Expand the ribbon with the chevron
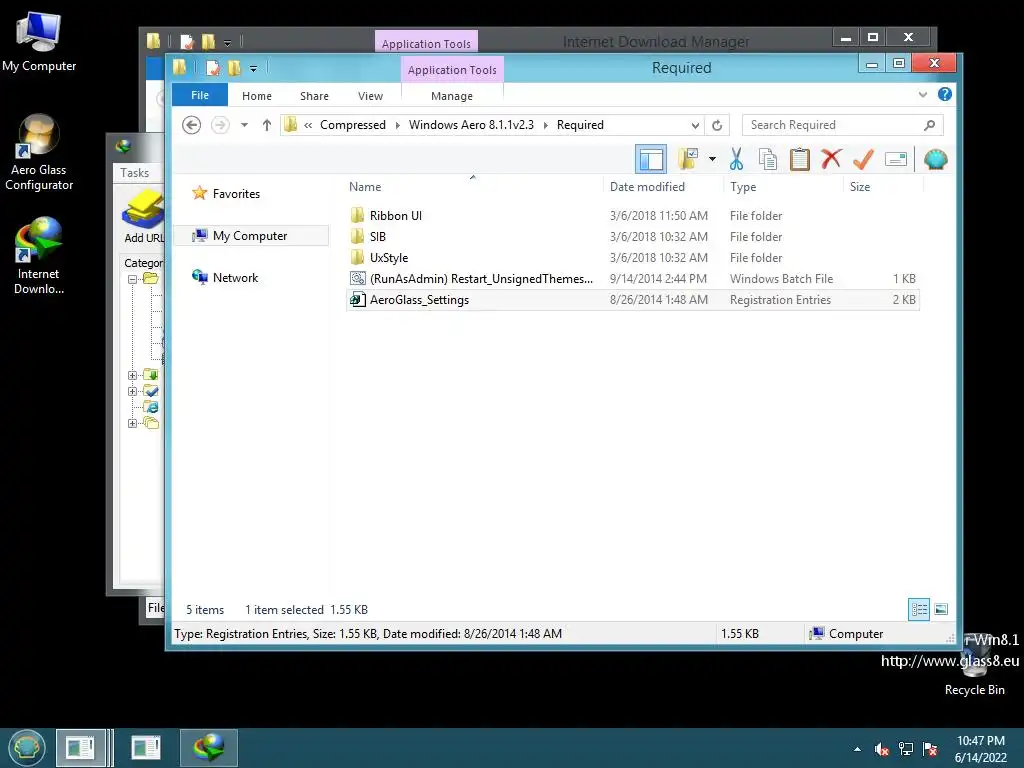The width and height of the screenshot is (1024, 768). coord(923,95)
